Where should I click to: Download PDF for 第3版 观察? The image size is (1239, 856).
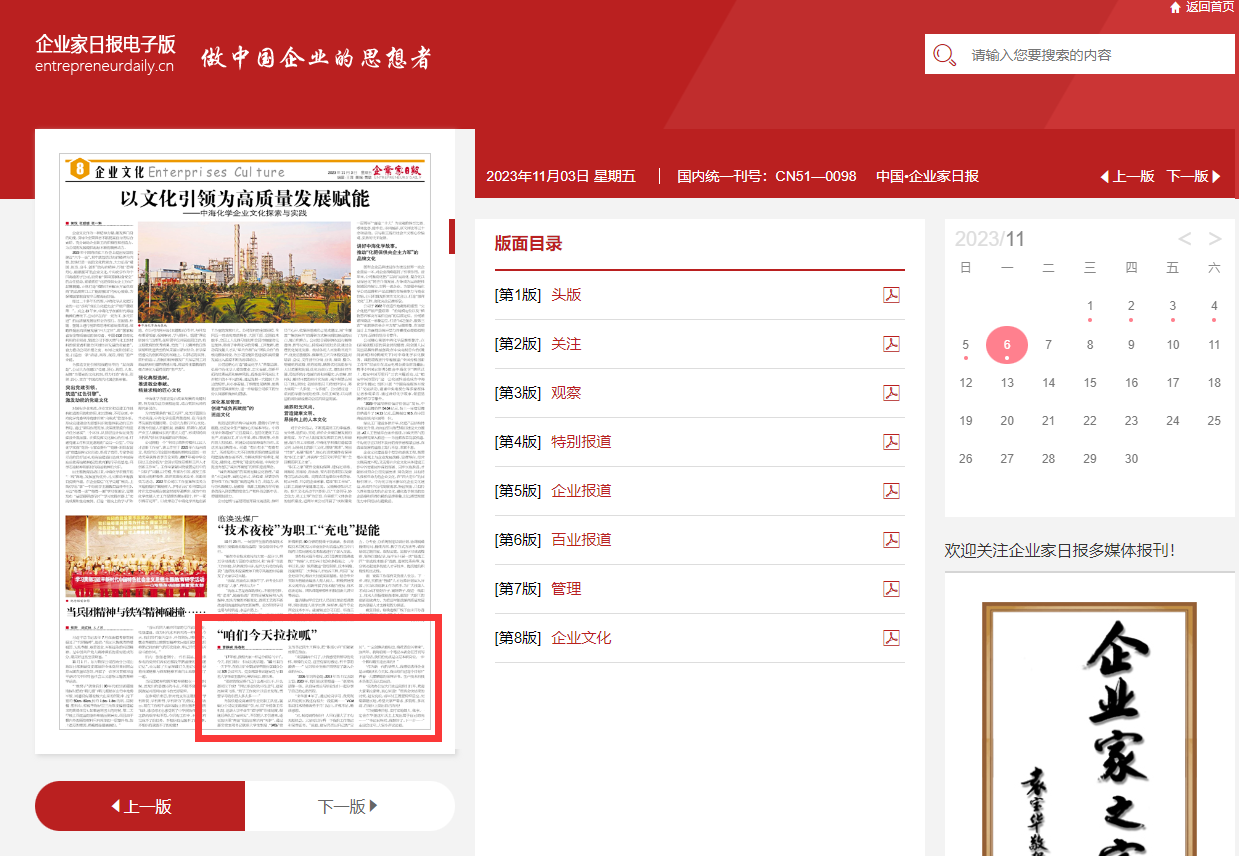[891, 393]
